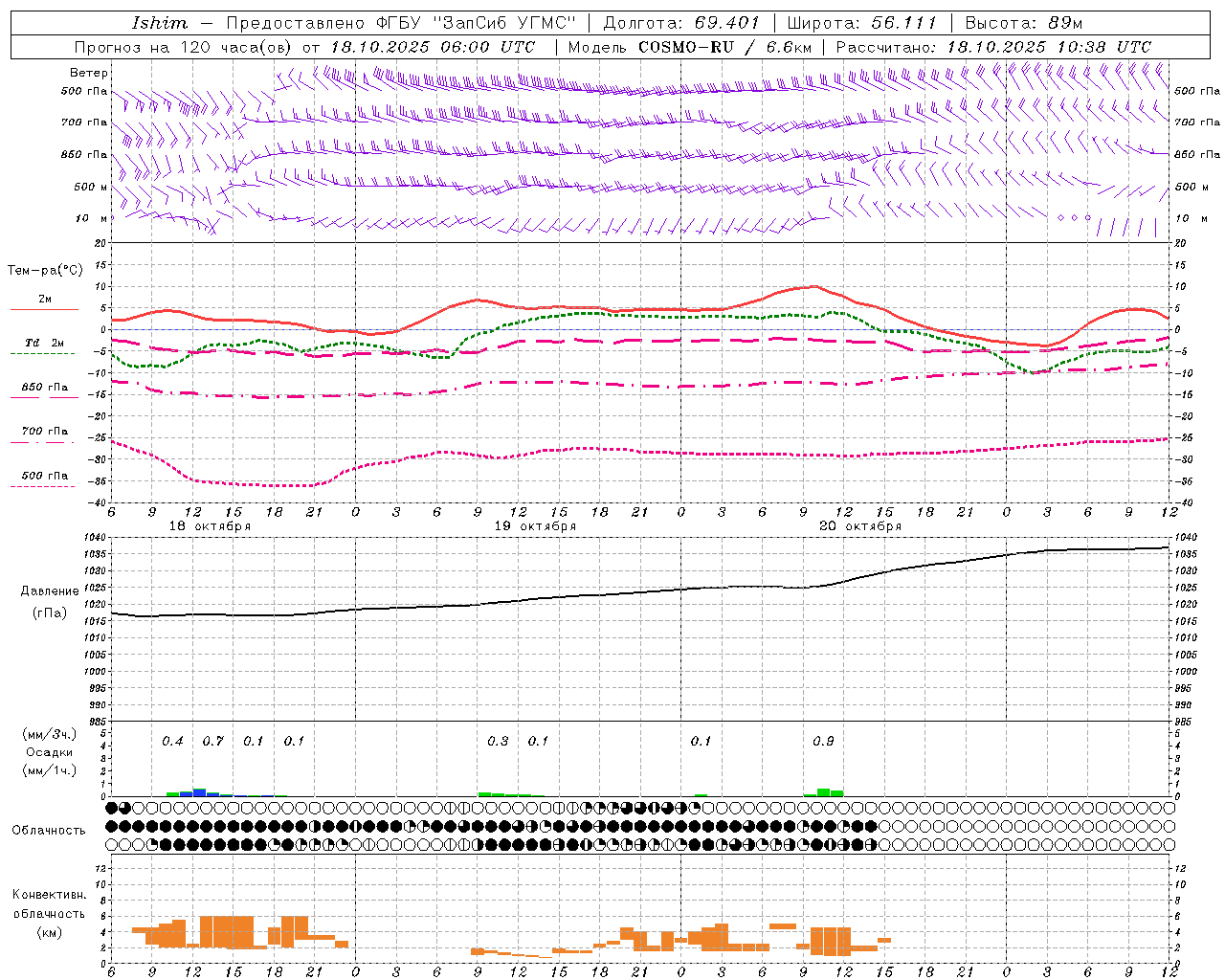Click the elevation label Высота: 89м
The height and width of the screenshot is (980, 1225).
click(1023, 23)
